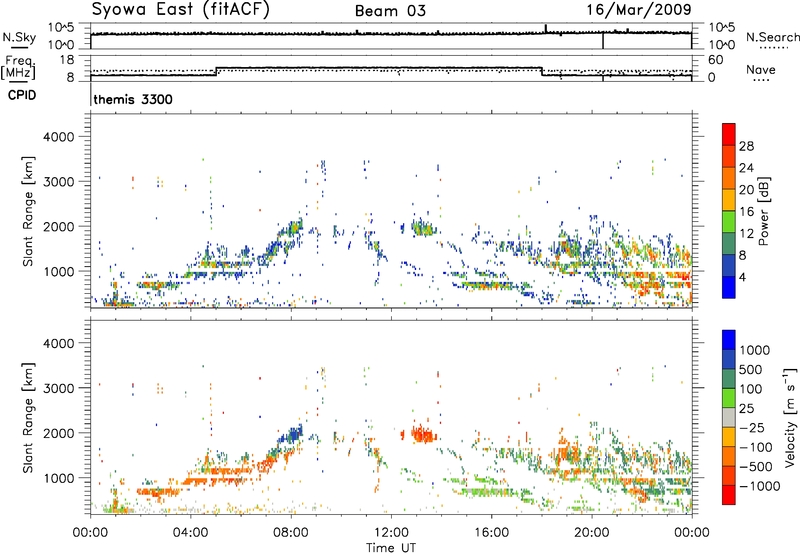Image resolution: width=800 pixels, height=554 pixels.
Task: Click the "Time UT" axis title
Action: [x=391, y=548]
